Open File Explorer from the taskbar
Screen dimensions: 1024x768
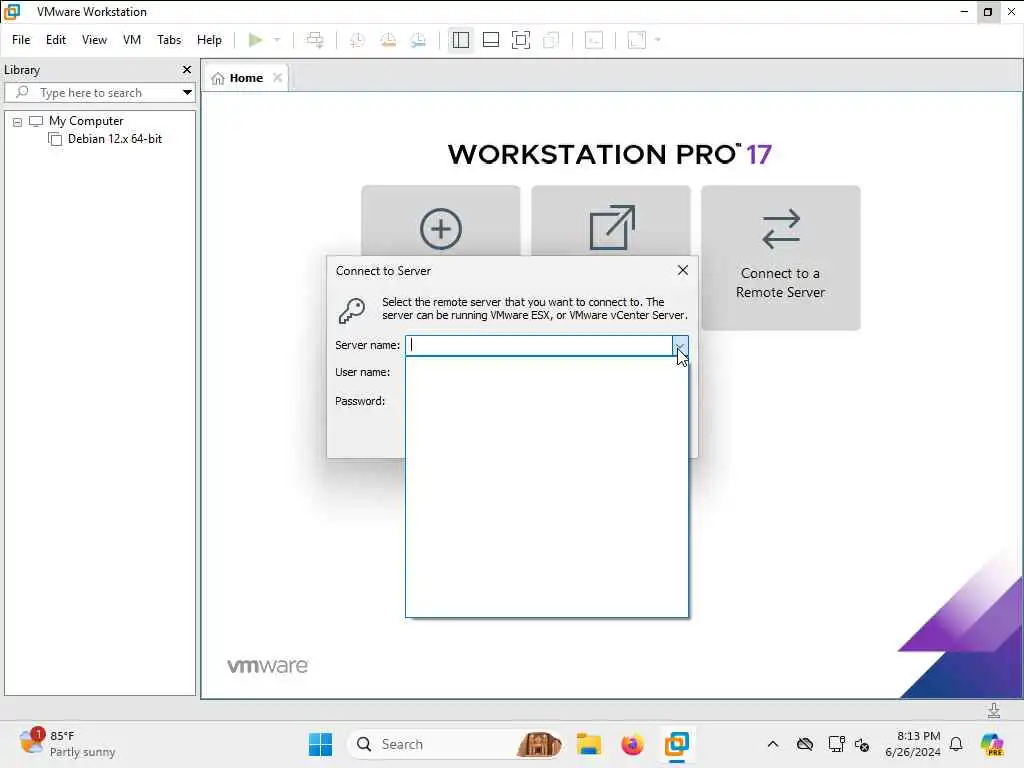point(588,744)
